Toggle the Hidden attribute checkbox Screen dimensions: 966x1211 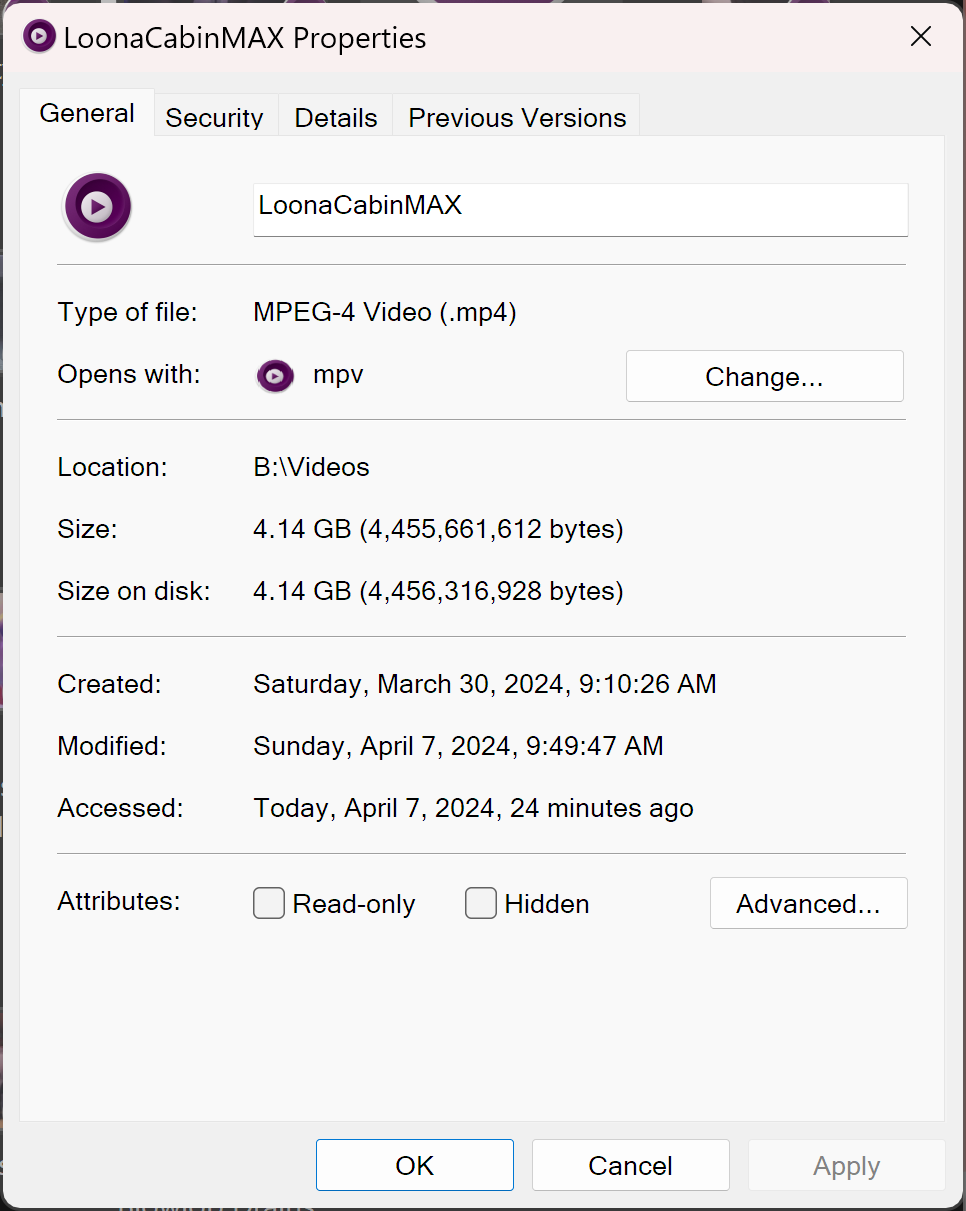(481, 904)
